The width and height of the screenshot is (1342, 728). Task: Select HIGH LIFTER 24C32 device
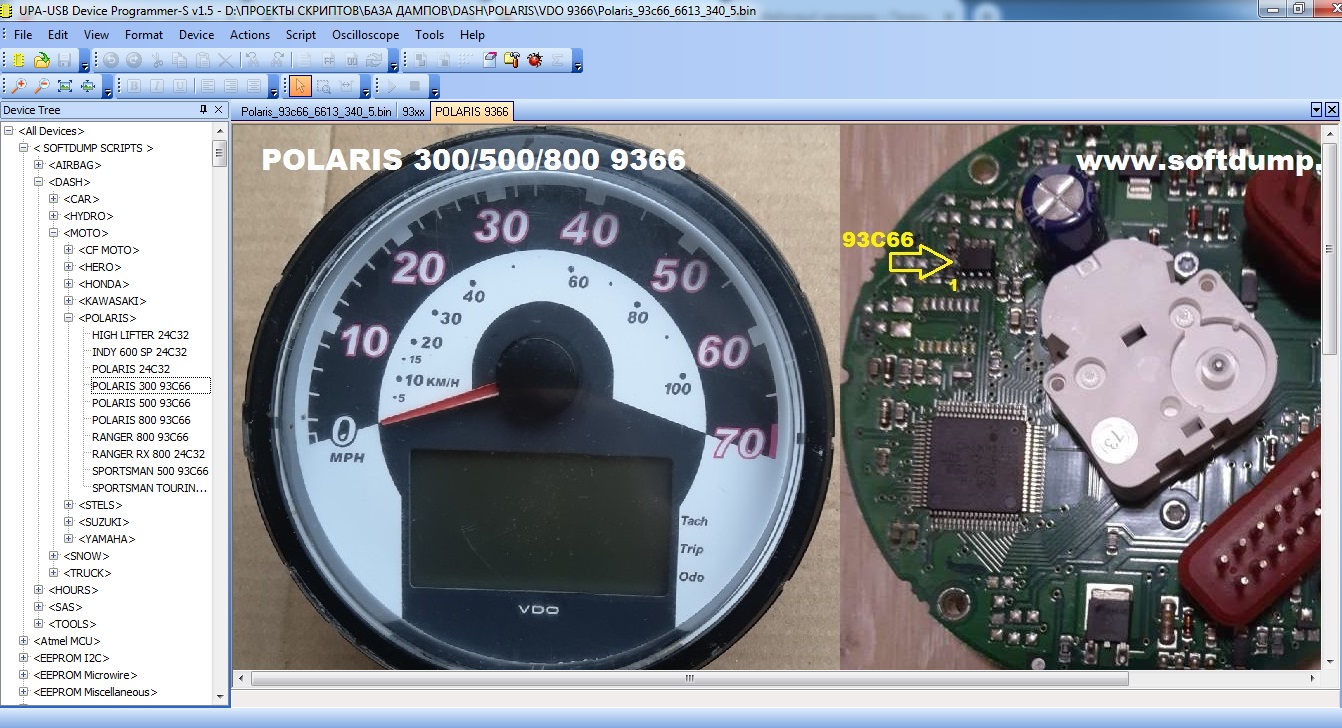click(139, 335)
